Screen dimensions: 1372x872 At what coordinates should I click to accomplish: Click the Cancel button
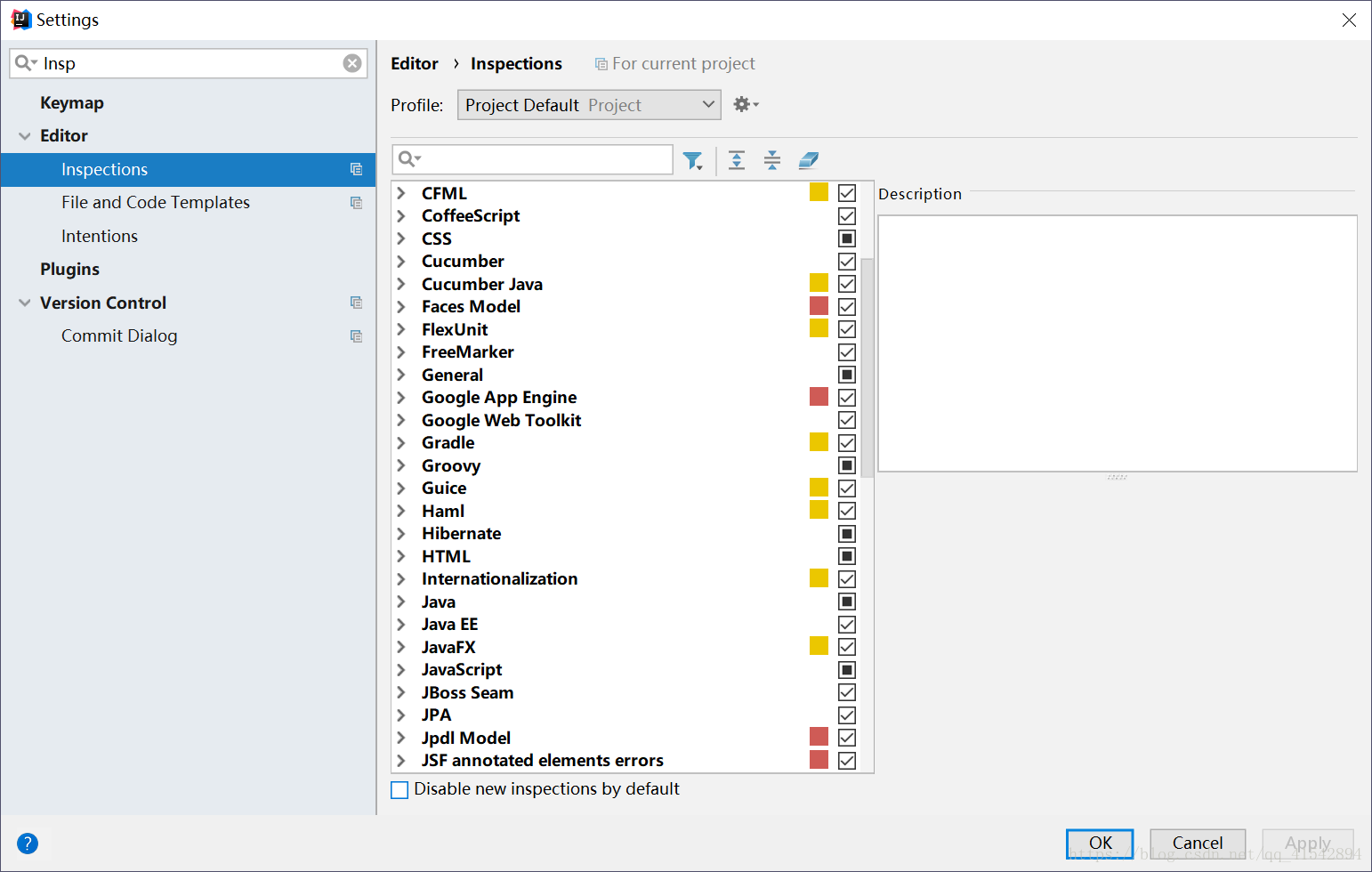(1198, 843)
